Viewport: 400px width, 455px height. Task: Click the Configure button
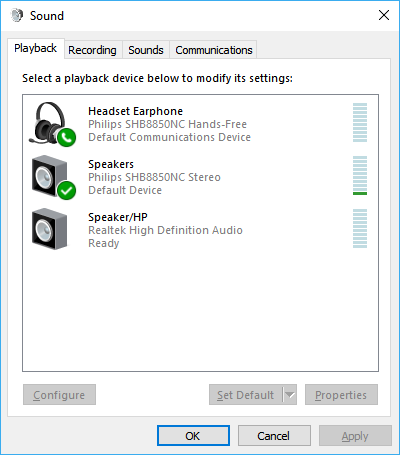pyautogui.click(x=59, y=395)
